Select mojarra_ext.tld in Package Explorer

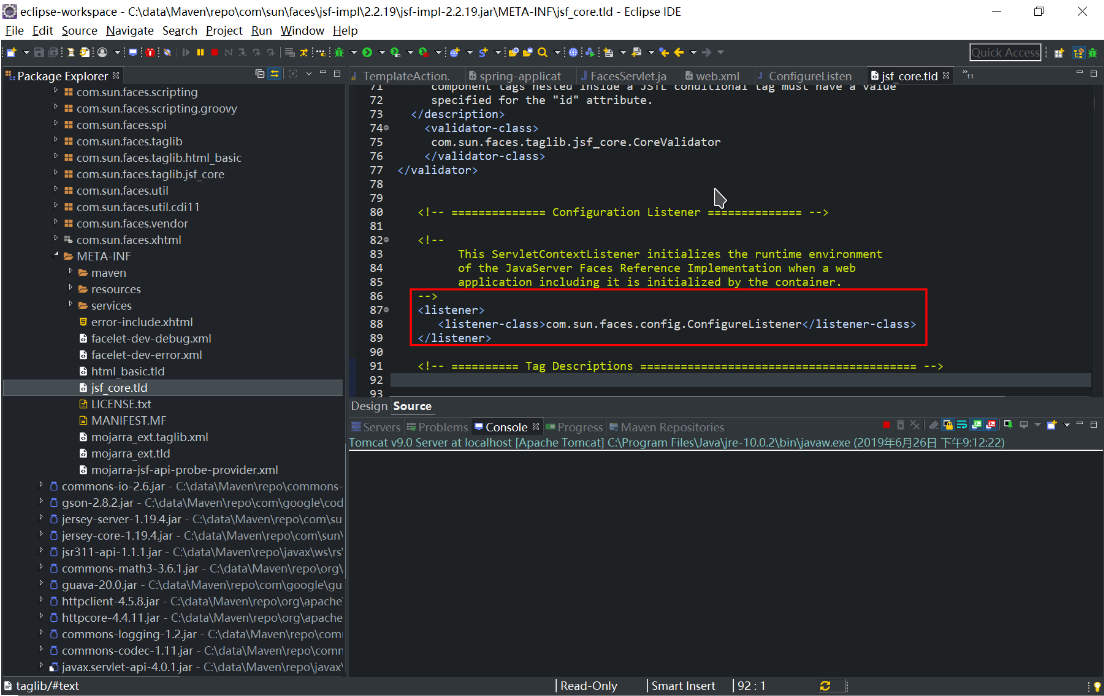point(130,453)
